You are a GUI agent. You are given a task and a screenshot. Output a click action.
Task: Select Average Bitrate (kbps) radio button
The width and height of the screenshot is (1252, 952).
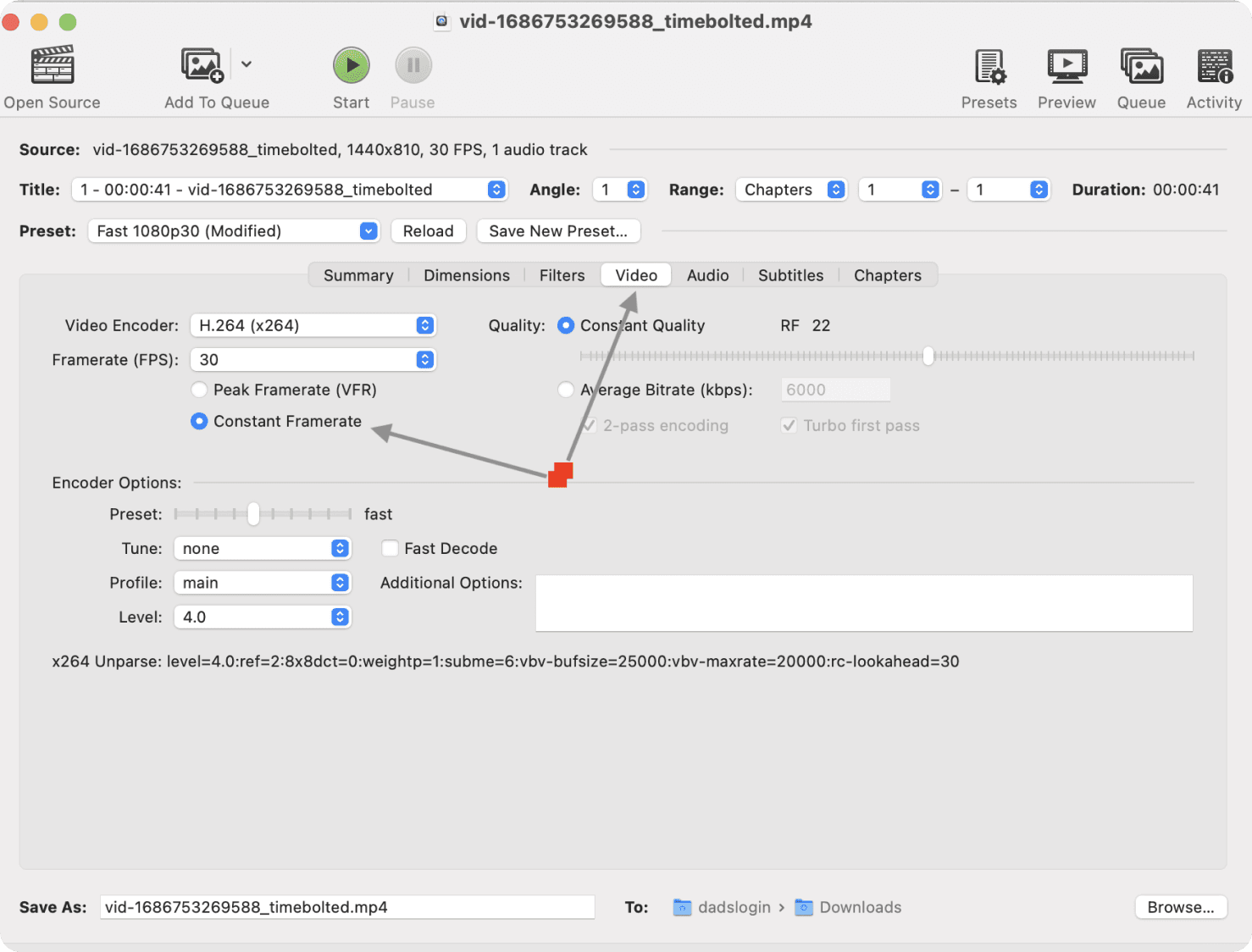tap(566, 390)
